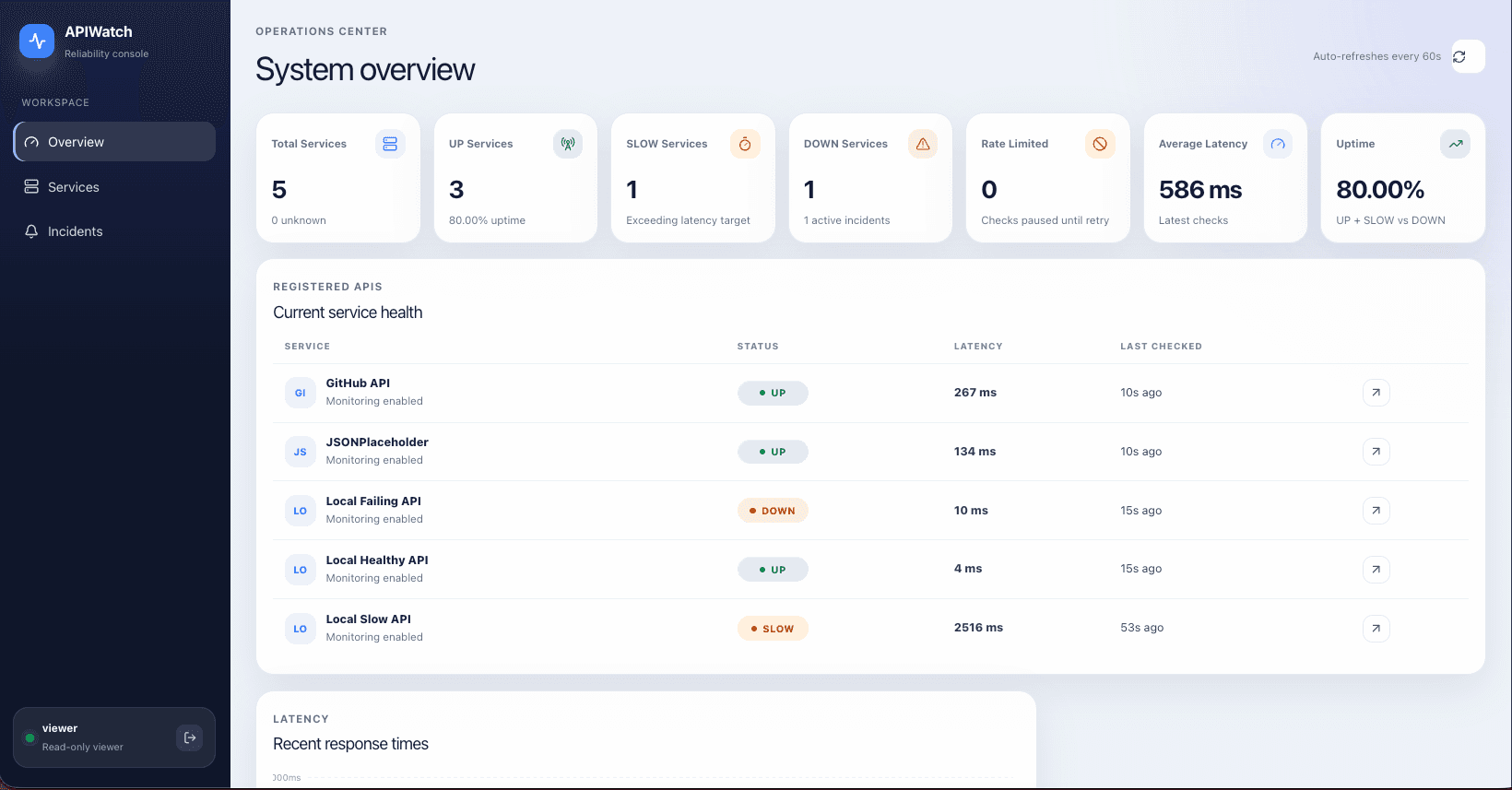The width and height of the screenshot is (1512, 790).
Task: Click the STATUS column header
Action: [x=758, y=347]
